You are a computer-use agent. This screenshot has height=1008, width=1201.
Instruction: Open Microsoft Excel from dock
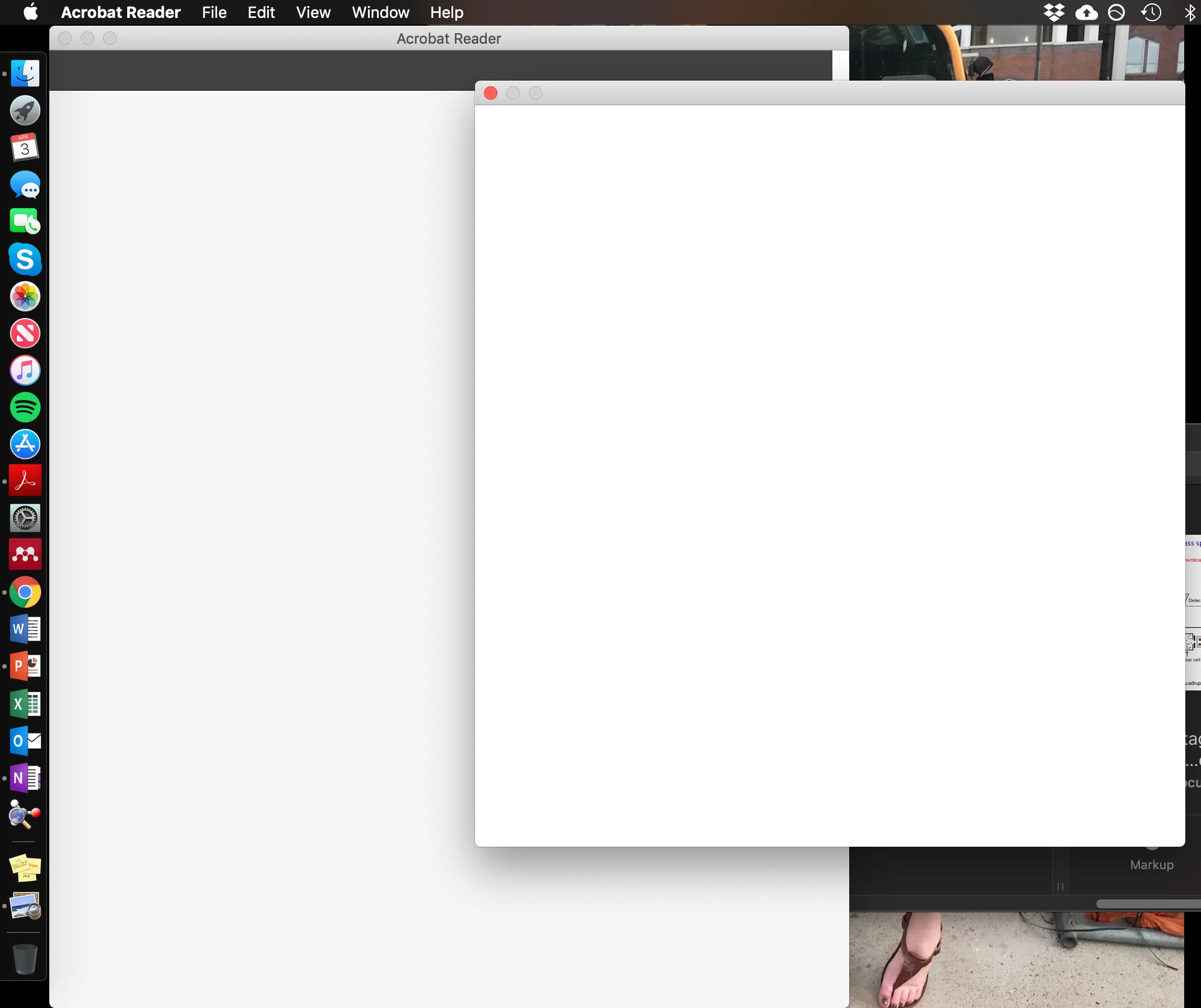(x=25, y=703)
